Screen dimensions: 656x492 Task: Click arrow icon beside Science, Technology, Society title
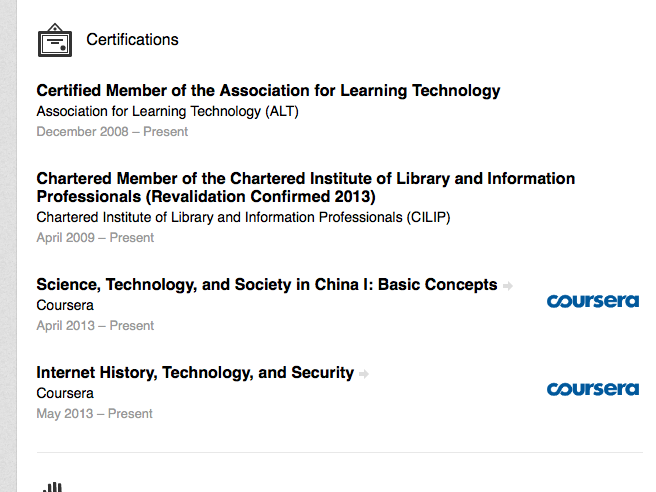click(x=508, y=286)
